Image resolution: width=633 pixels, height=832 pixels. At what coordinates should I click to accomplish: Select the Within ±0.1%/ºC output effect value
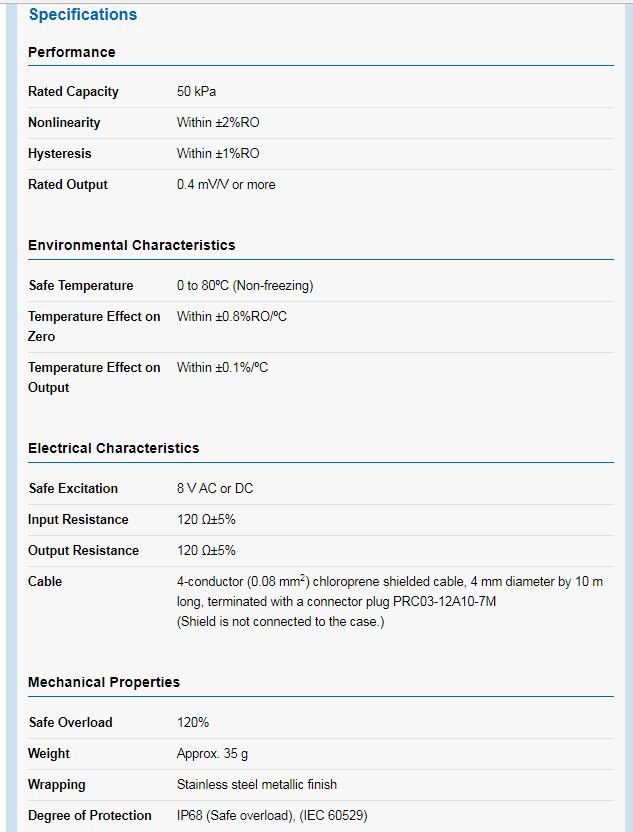[x=222, y=367]
